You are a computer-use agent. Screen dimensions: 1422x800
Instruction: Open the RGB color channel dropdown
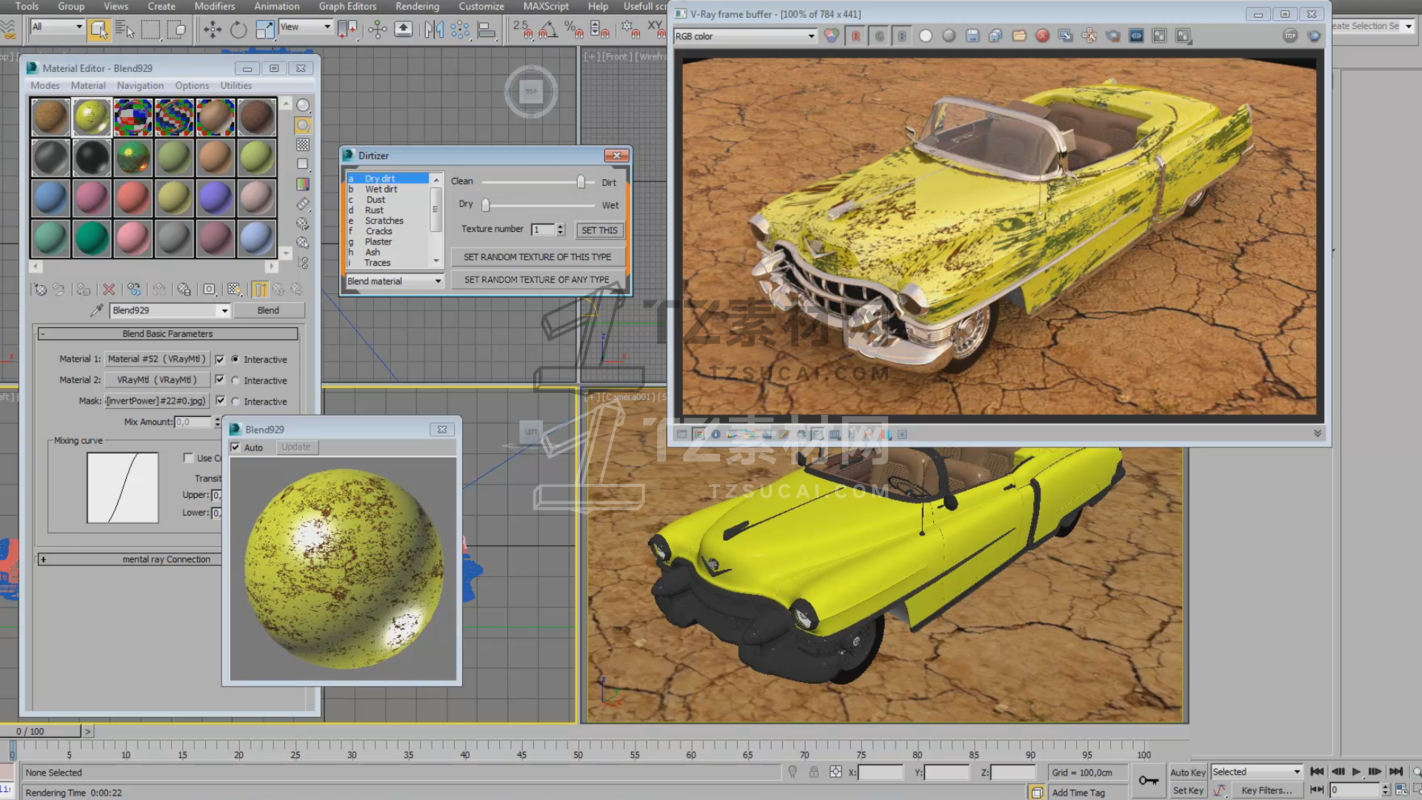pos(745,36)
